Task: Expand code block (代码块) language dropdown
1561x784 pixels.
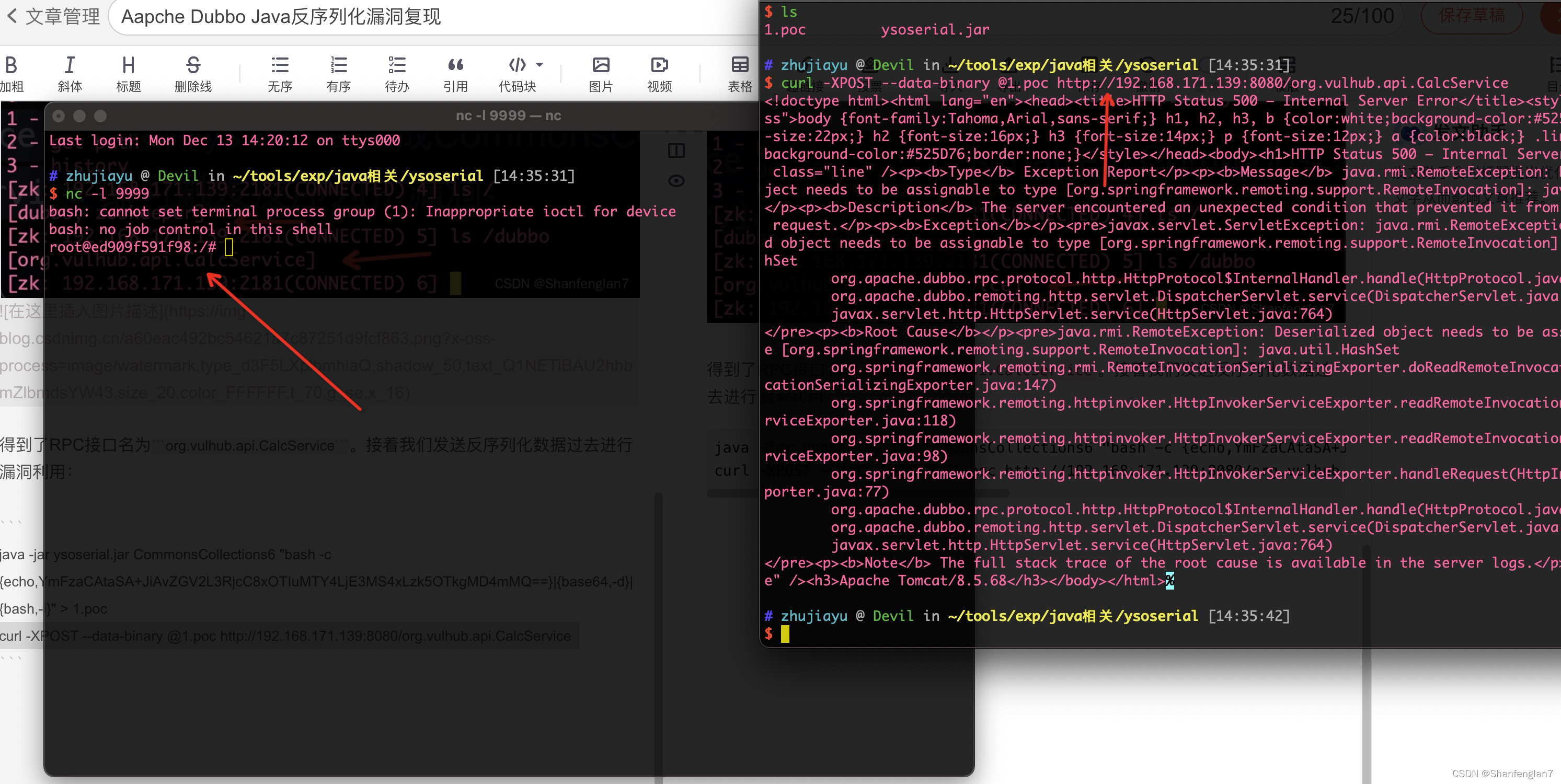Action: pos(540,64)
